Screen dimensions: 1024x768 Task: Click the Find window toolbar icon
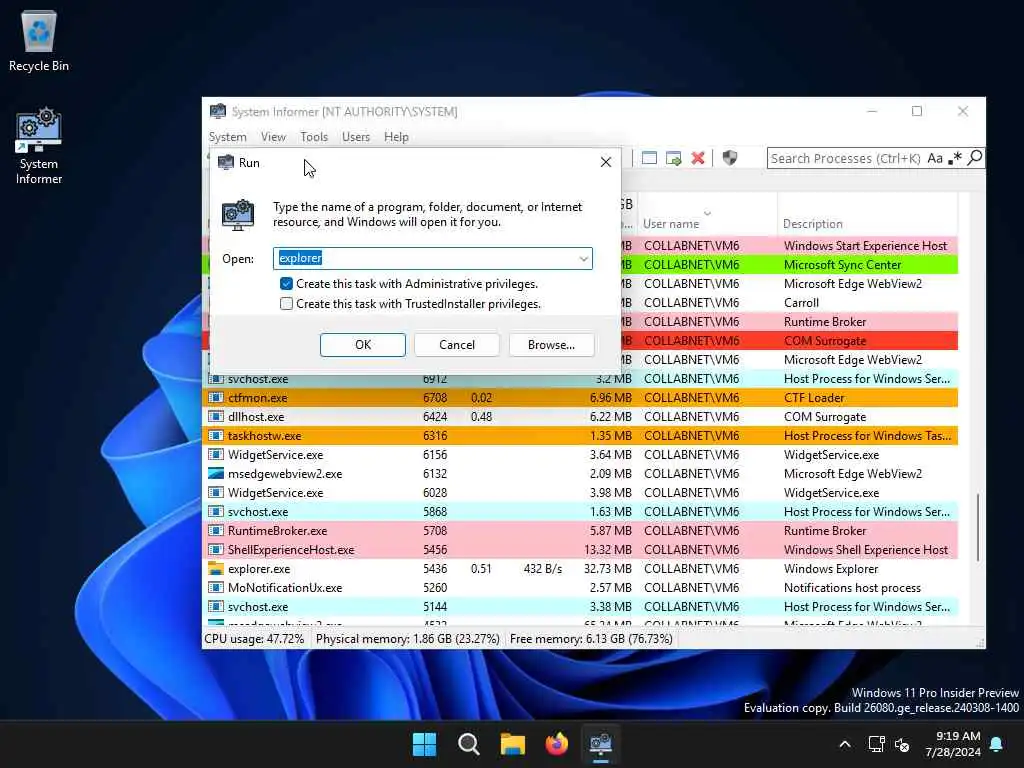(649, 158)
